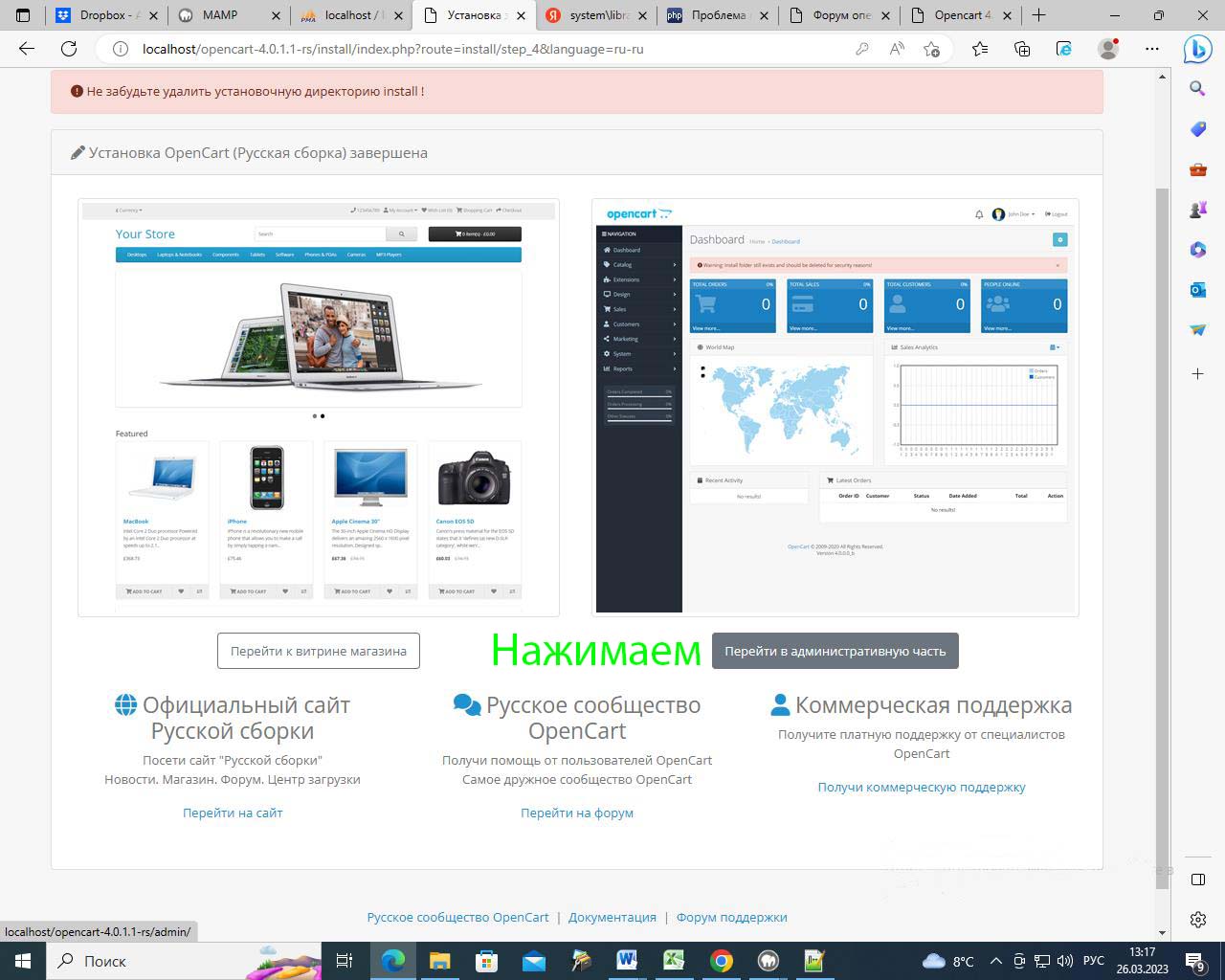
Task: Click "Перейти в административную часть" button
Action: 835,651
